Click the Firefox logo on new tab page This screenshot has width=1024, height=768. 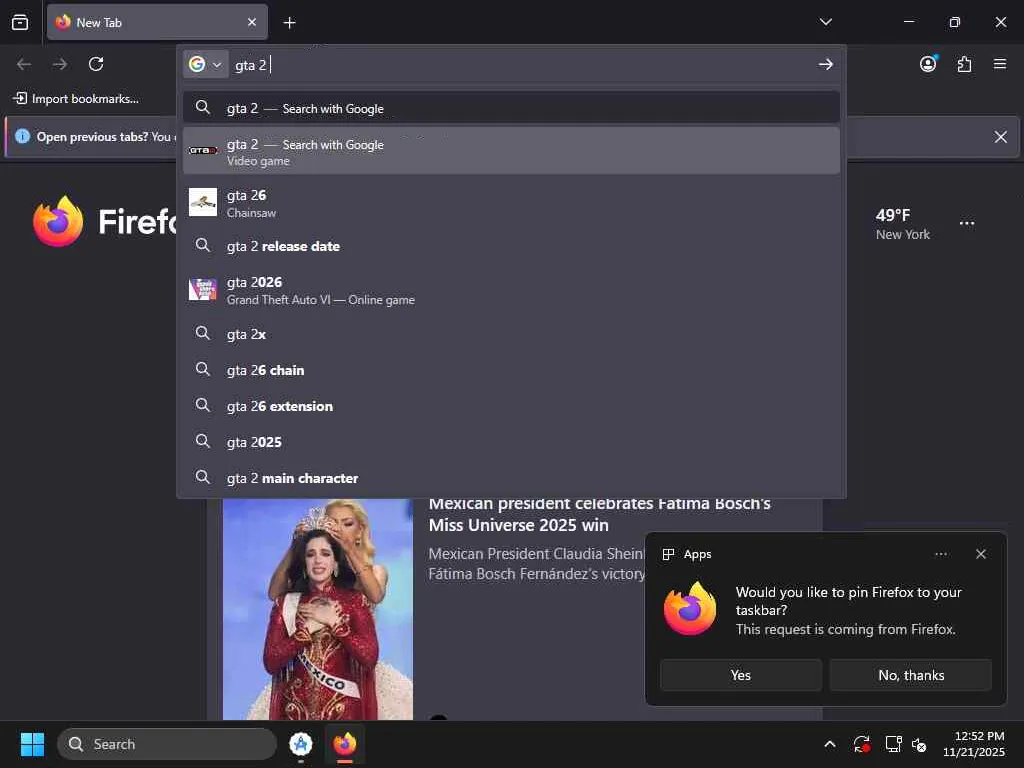coord(58,221)
